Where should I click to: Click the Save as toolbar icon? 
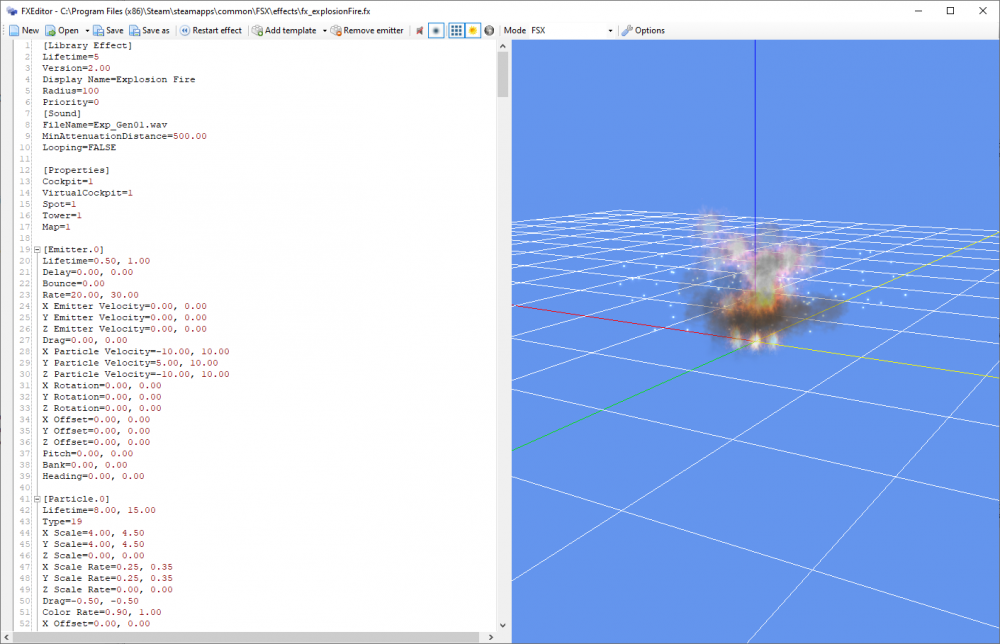(x=148, y=30)
